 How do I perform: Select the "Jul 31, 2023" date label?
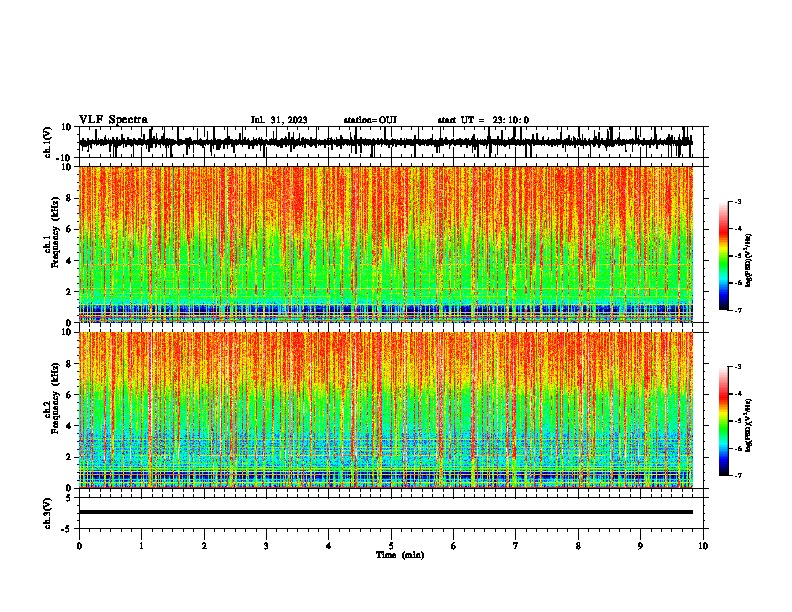(x=279, y=120)
